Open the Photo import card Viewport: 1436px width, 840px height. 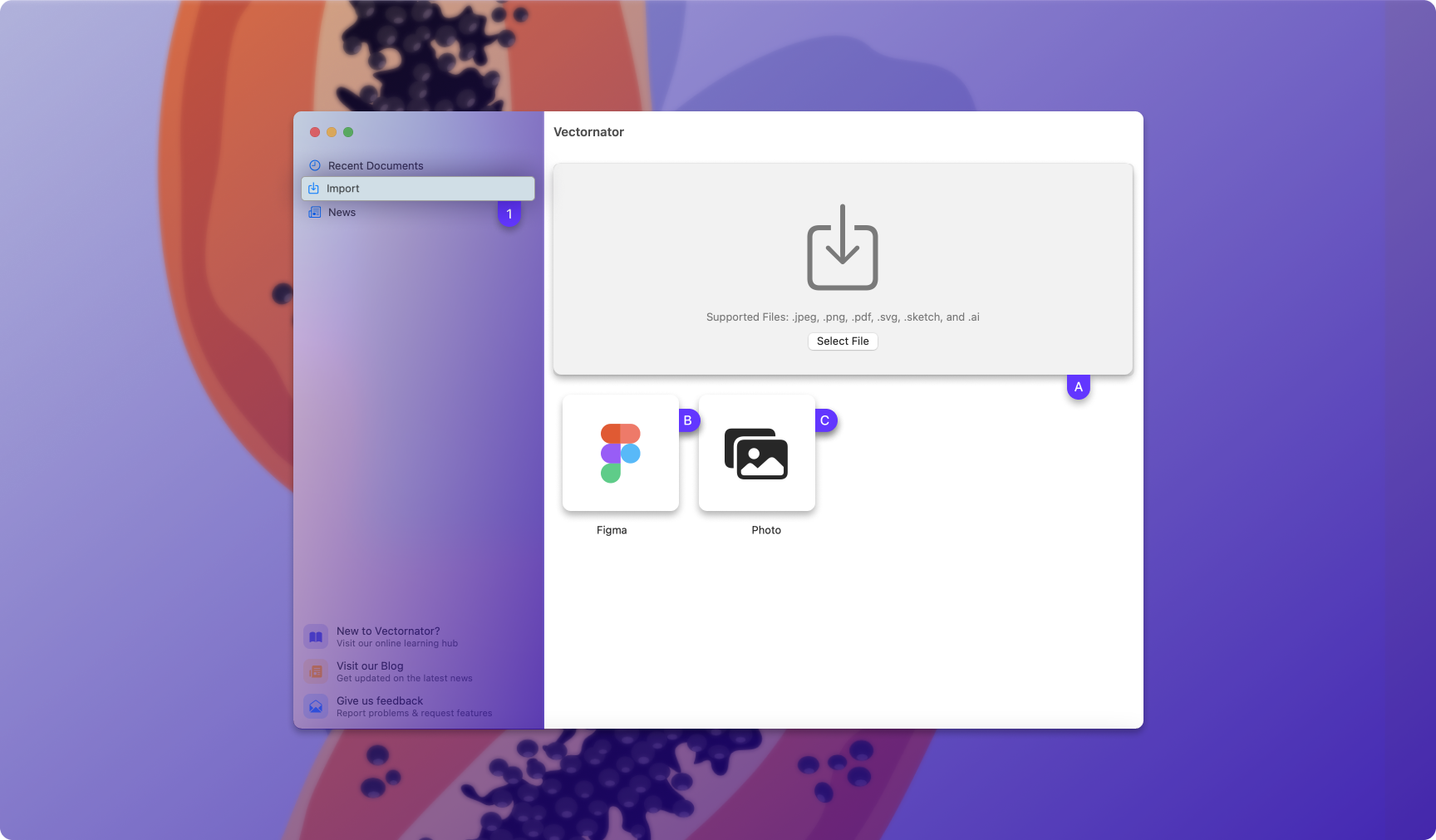pos(757,453)
